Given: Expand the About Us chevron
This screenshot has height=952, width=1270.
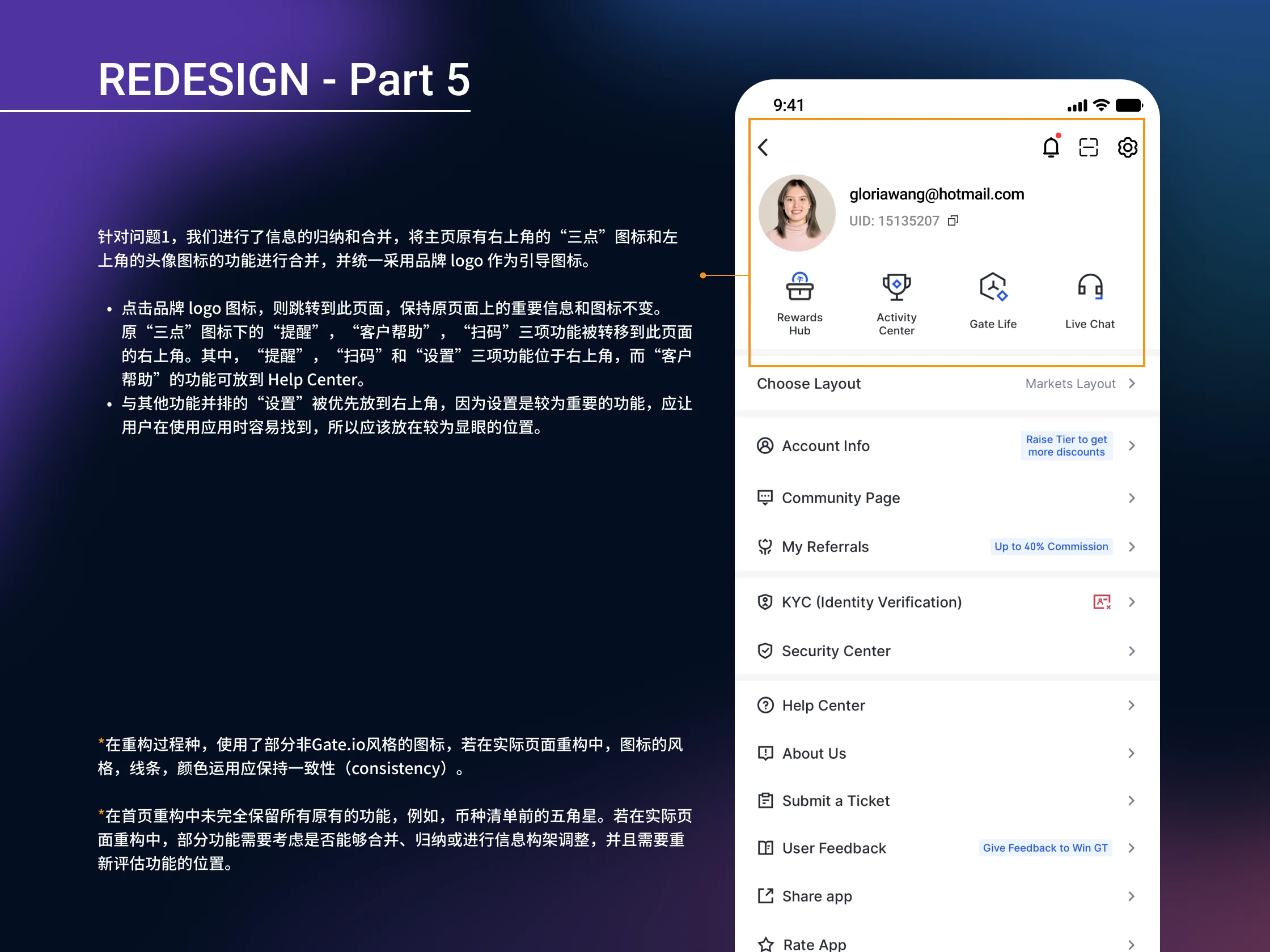Looking at the screenshot, I should point(1132,754).
